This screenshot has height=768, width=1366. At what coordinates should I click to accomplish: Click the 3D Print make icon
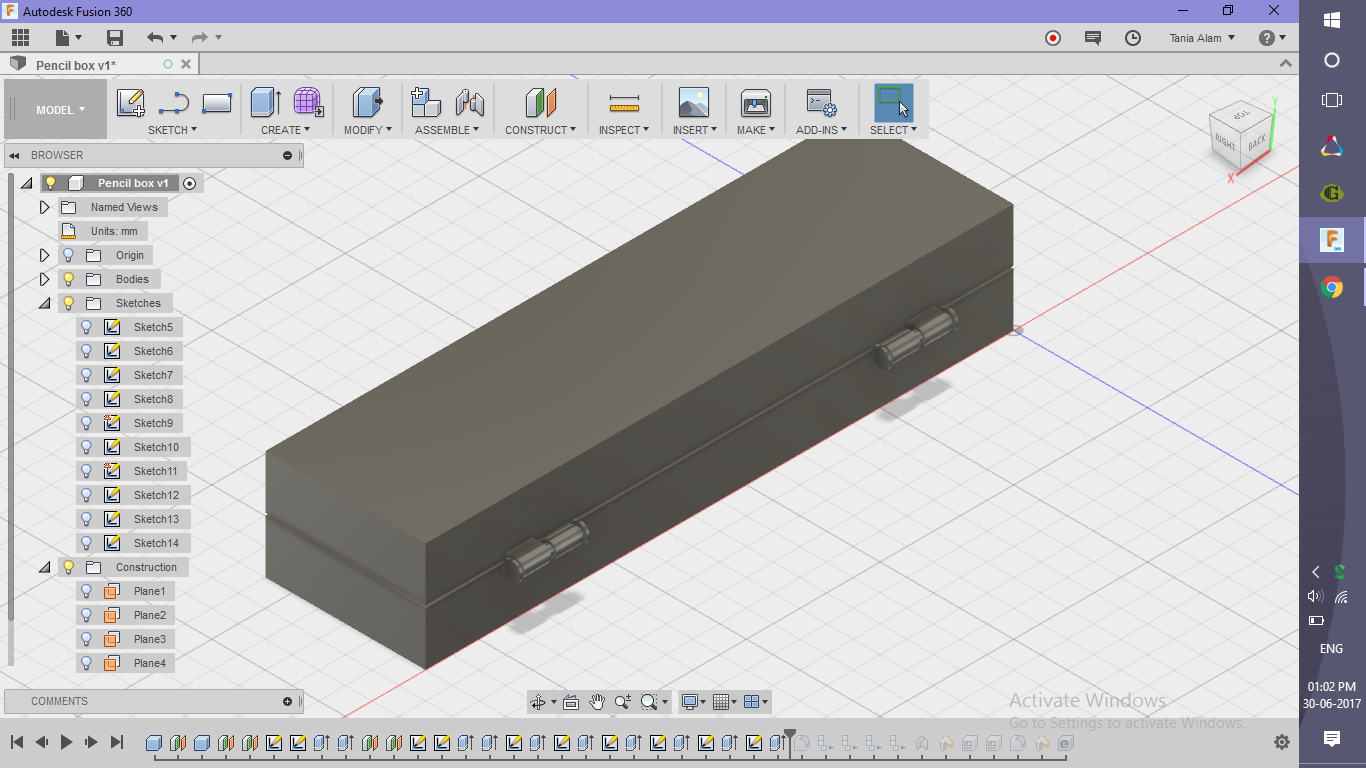coord(755,102)
